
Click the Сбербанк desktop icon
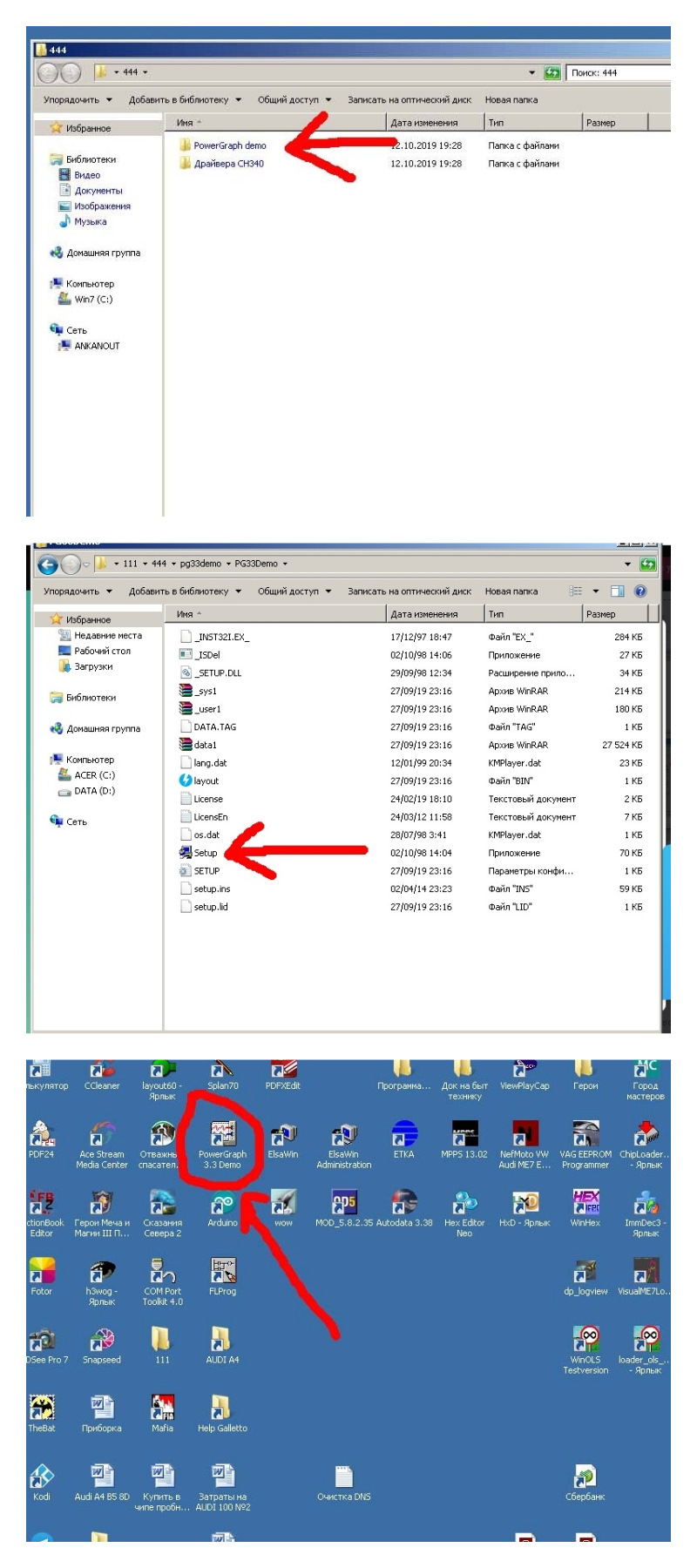(x=585, y=1477)
